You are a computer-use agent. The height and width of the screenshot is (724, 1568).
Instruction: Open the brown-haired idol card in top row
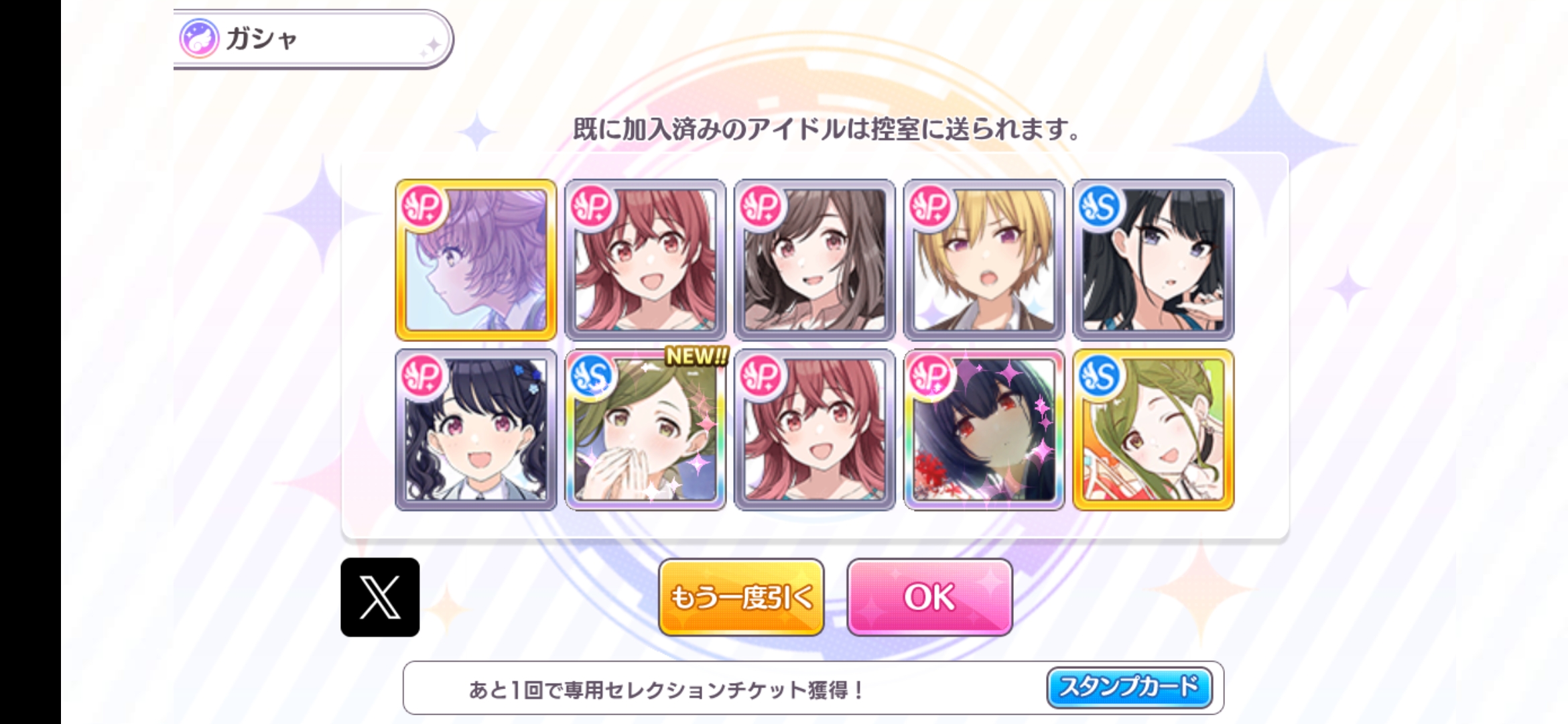pyautogui.click(x=815, y=259)
